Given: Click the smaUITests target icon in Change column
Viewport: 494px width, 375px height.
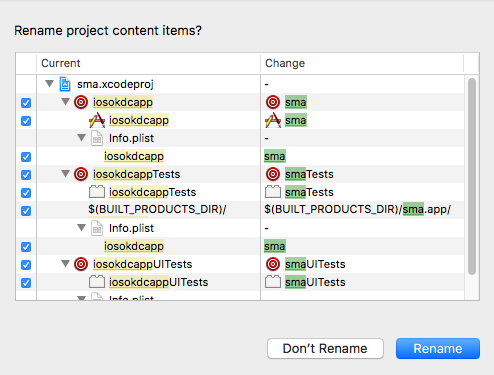Looking at the screenshot, I should coord(273,264).
